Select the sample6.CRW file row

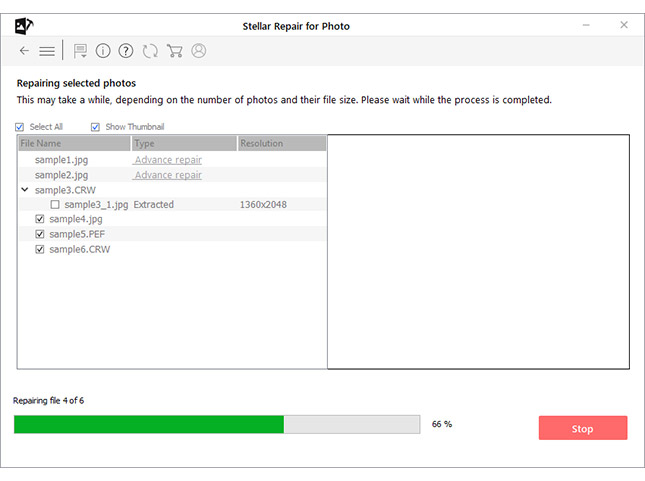click(x=79, y=249)
